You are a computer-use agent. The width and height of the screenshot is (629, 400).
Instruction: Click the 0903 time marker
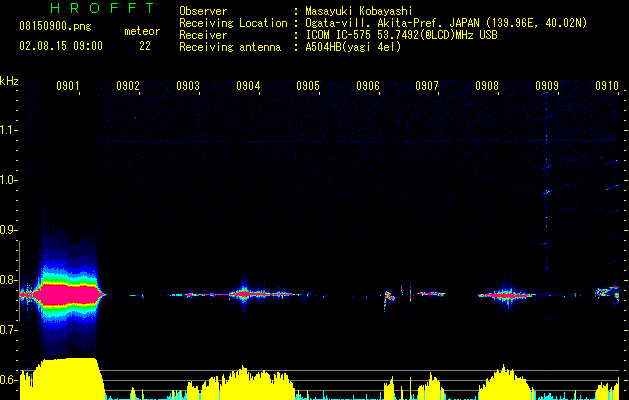[188, 85]
